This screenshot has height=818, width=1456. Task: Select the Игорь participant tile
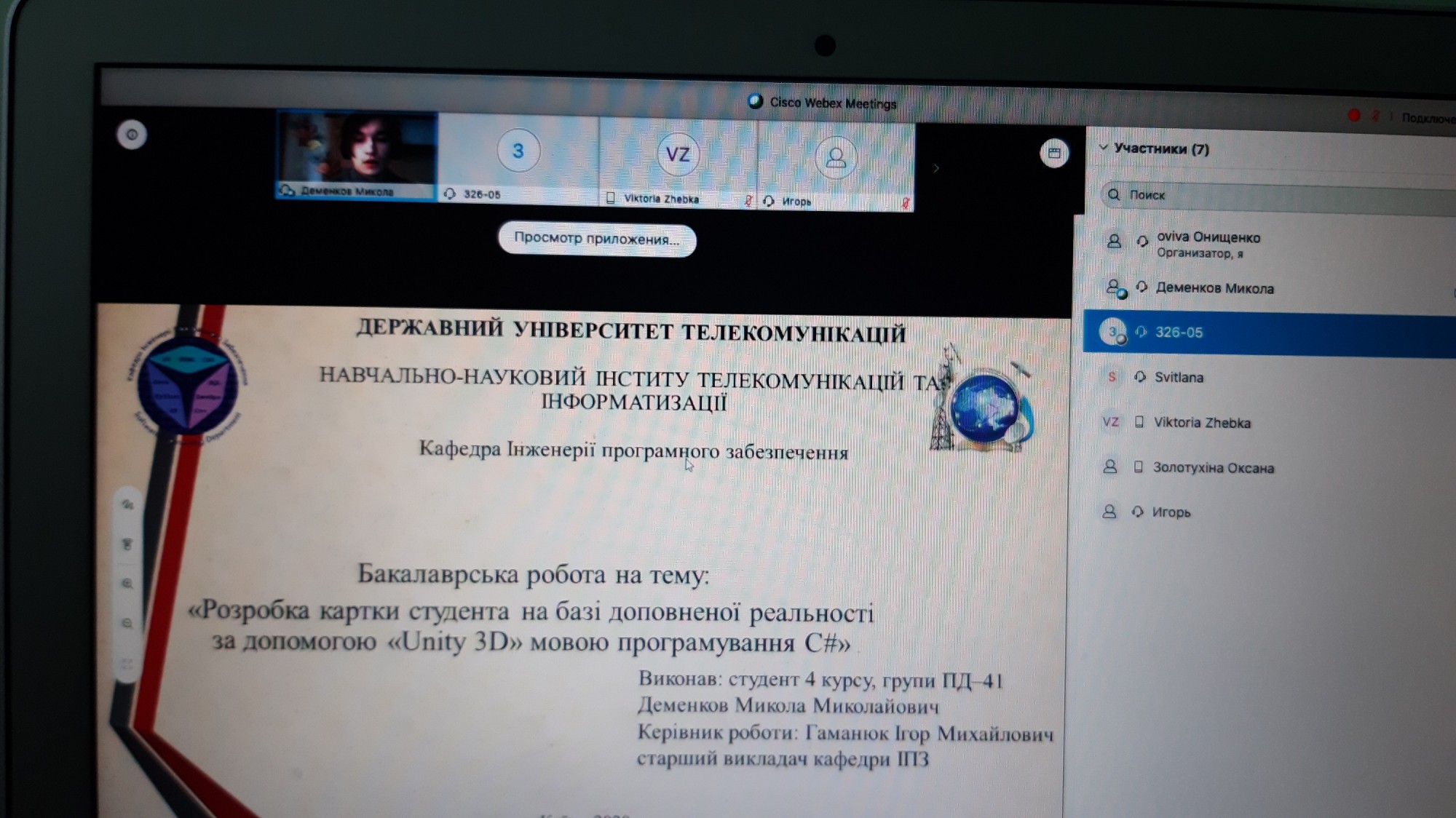(x=836, y=167)
